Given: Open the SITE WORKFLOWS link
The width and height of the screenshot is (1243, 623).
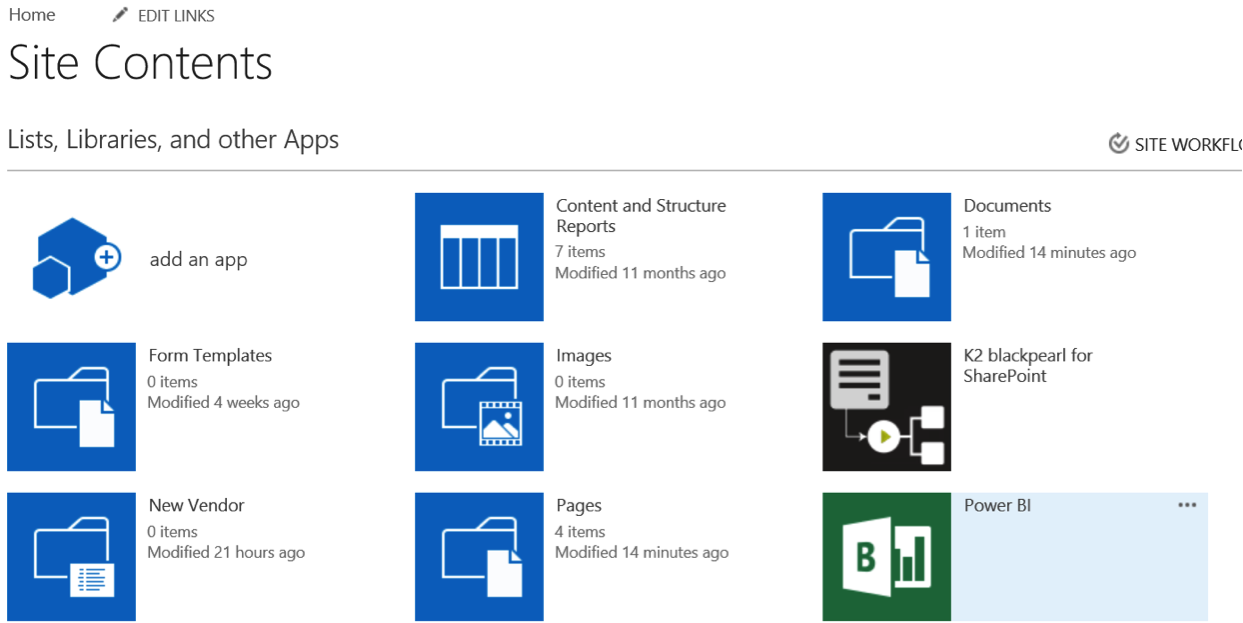Looking at the screenshot, I should tap(1187, 145).
